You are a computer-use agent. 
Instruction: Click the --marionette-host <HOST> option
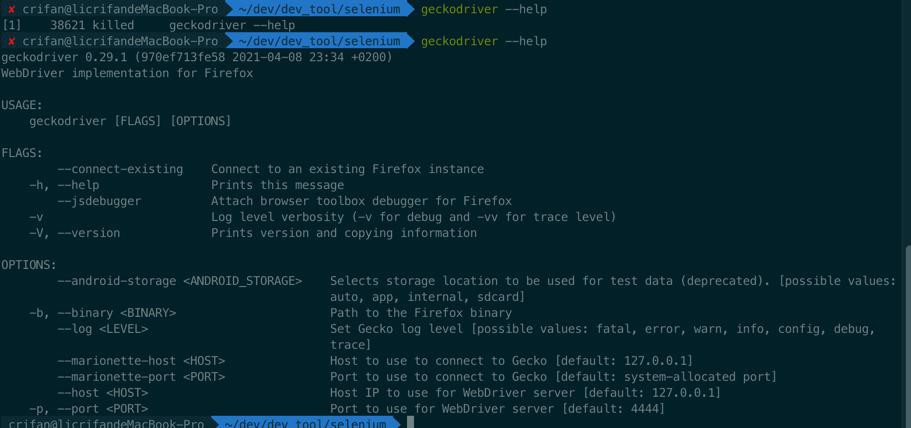click(141, 361)
